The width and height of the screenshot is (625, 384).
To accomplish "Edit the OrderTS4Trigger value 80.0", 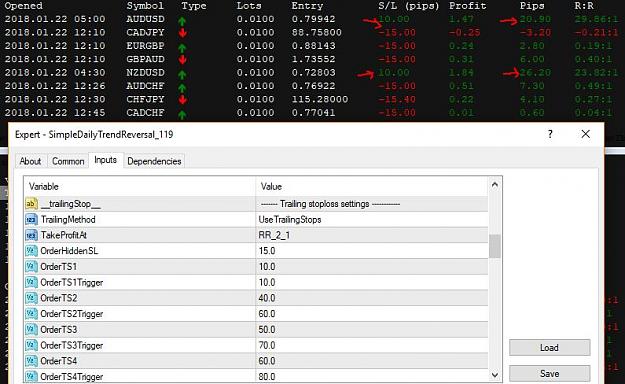I will pos(267,376).
